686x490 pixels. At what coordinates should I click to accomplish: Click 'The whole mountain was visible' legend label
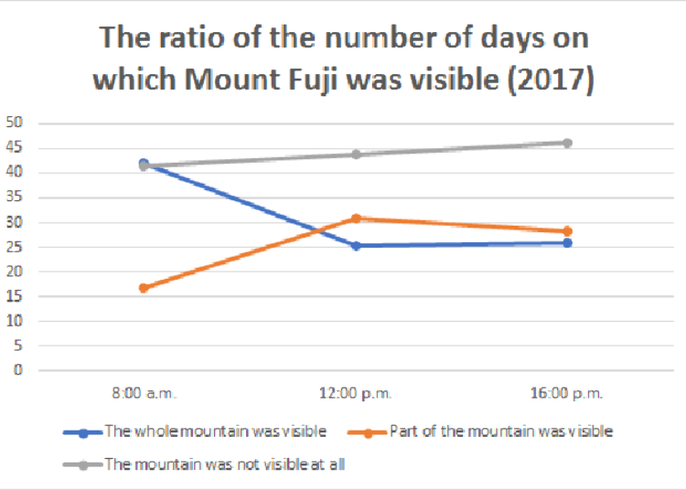pos(216,433)
